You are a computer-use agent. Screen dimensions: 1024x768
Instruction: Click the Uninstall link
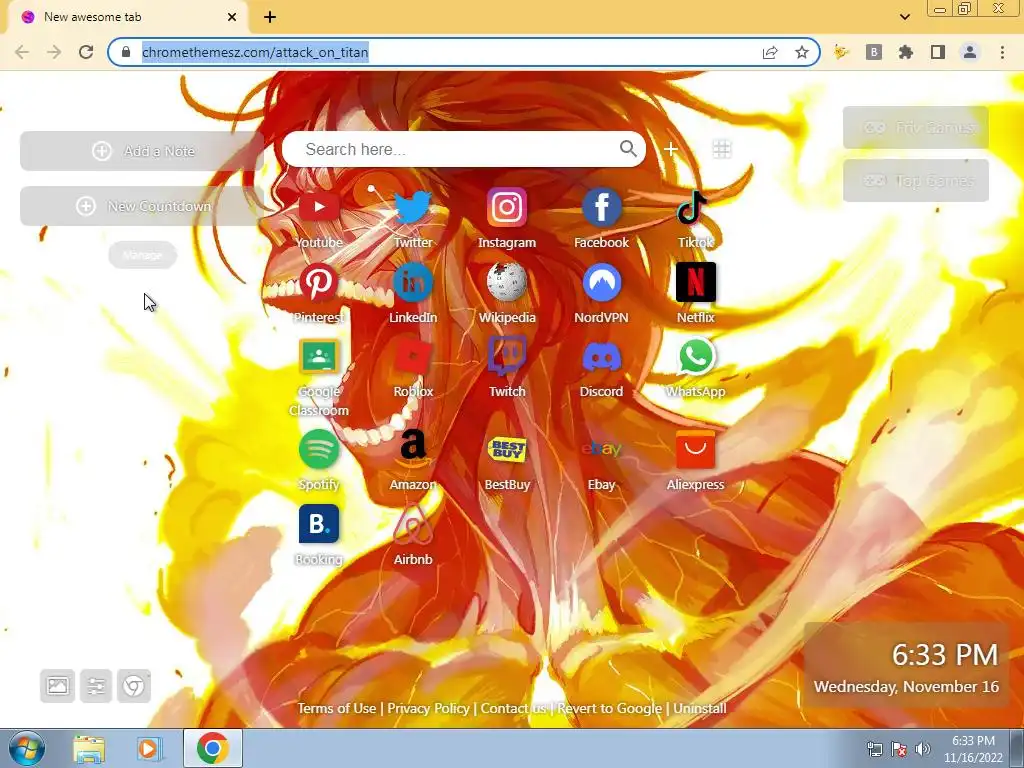(699, 708)
